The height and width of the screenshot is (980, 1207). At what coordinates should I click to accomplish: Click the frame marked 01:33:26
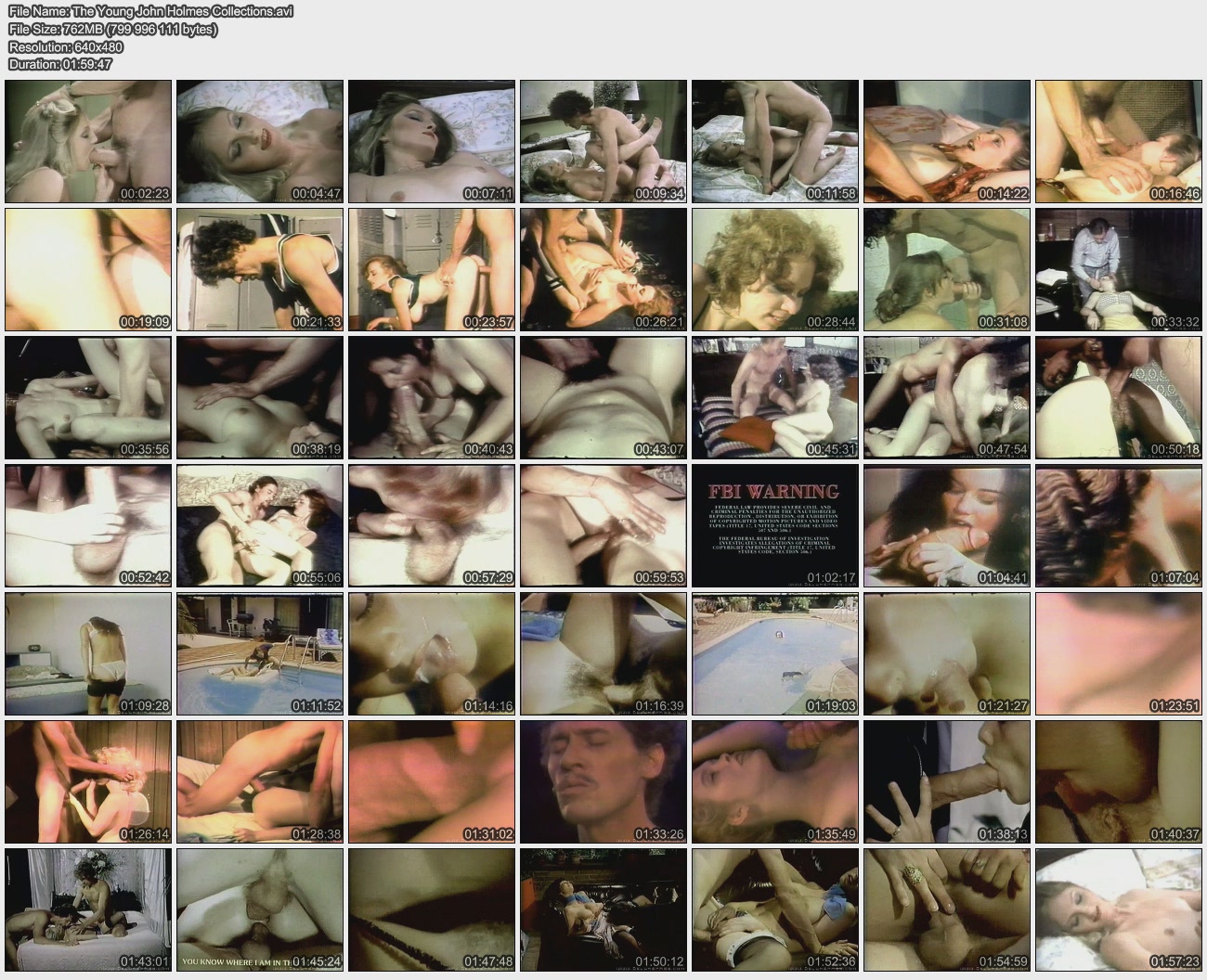coord(603,781)
